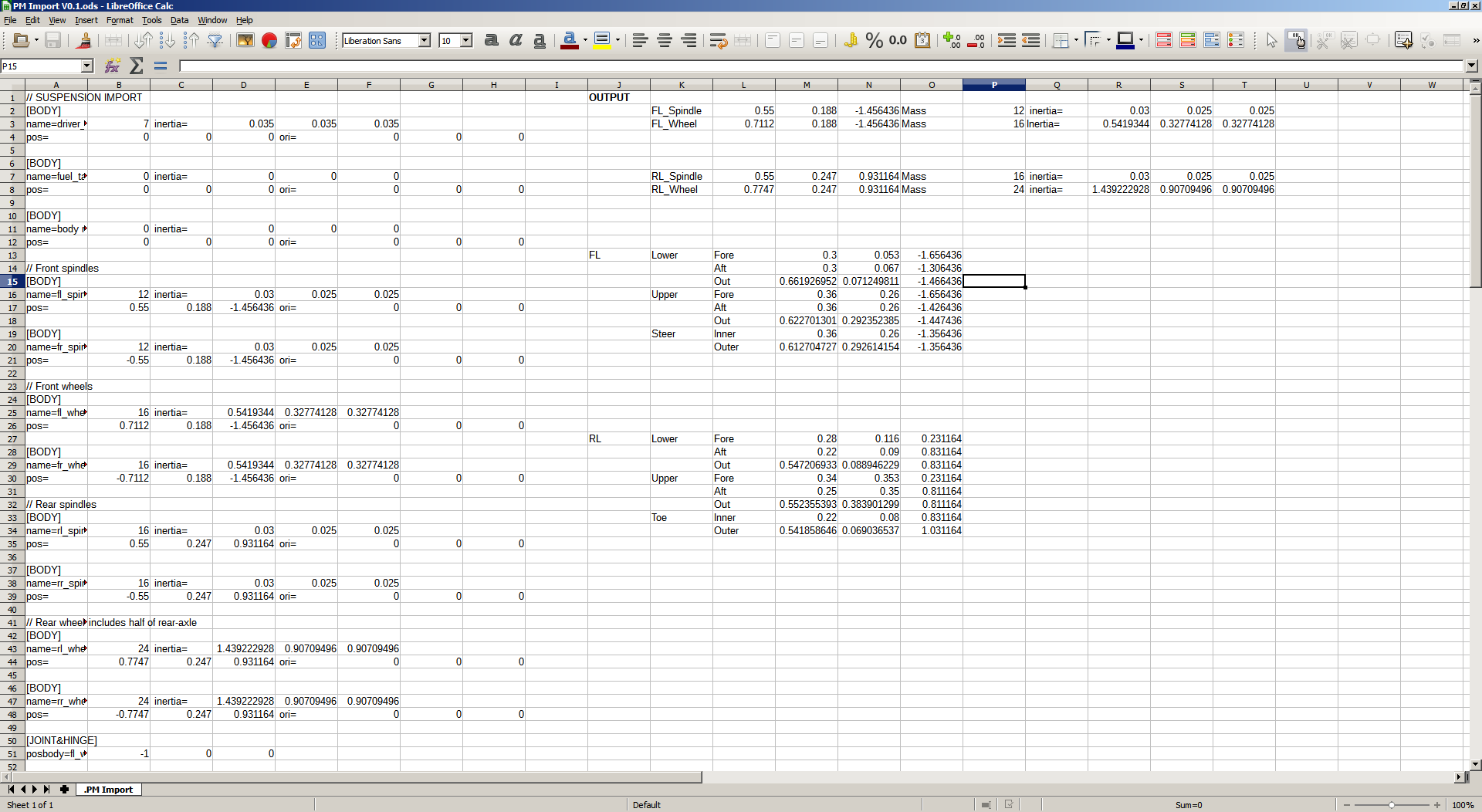Click the zoom in plus button

click(1437, 805)
